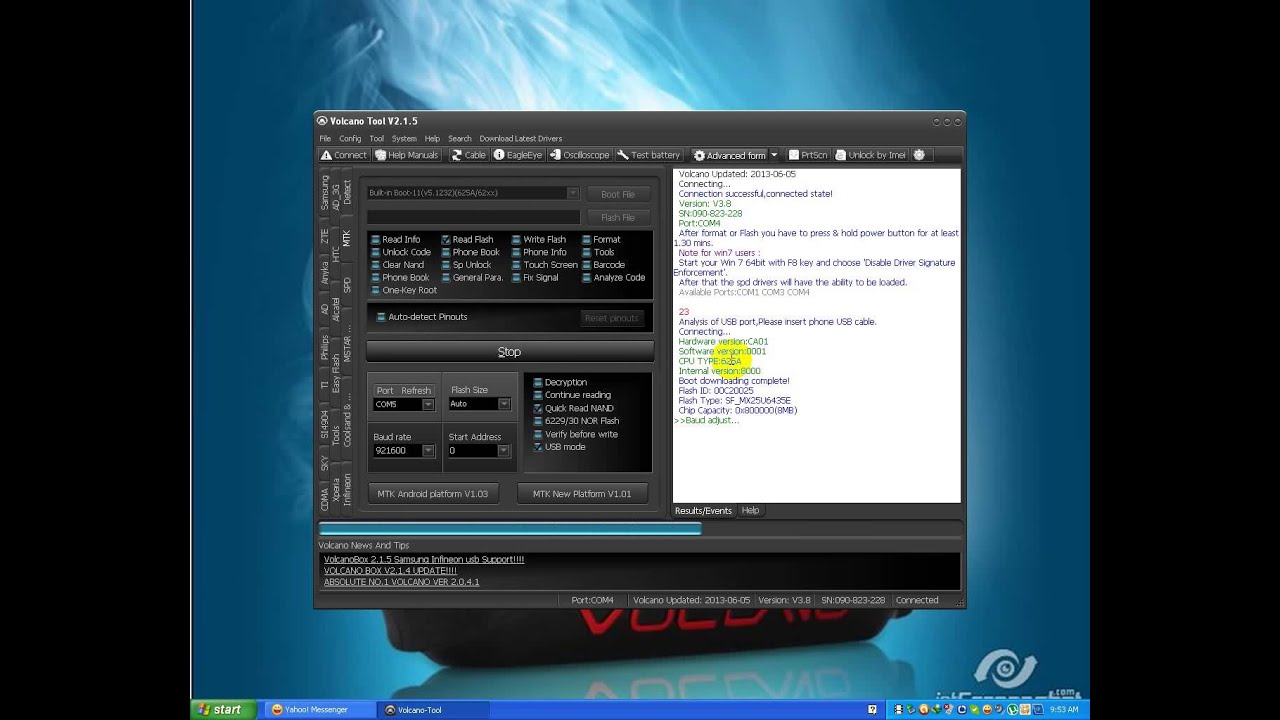Open the Flash Size dropdown
The image size is (1280, 720).
pyautogui.click(x=504, y=404)
